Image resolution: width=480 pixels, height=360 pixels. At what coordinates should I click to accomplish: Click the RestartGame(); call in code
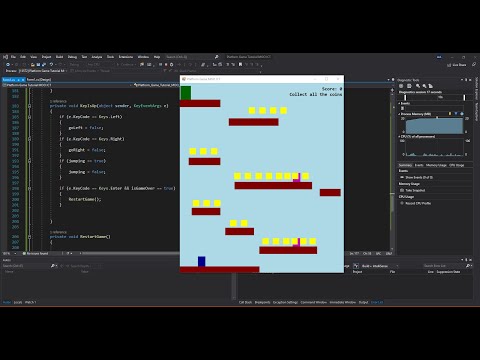(x=85, y=199)
